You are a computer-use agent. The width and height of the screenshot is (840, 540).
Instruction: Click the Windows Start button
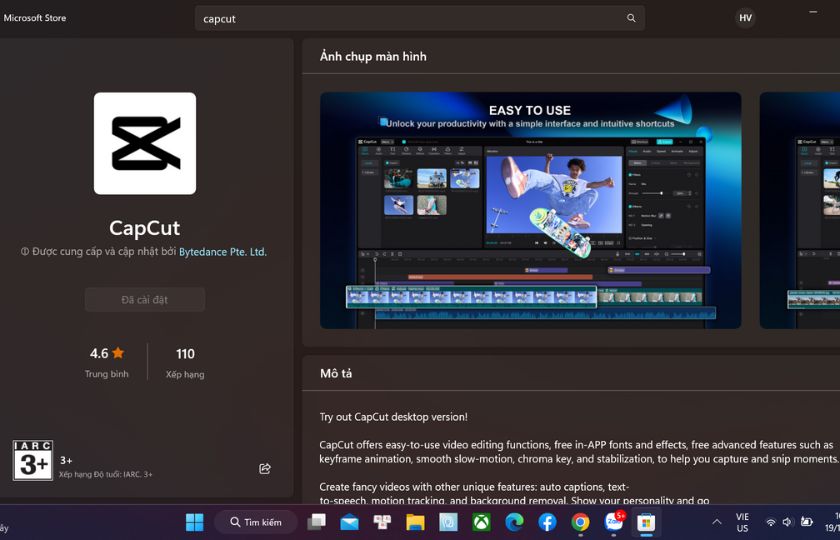194,522
